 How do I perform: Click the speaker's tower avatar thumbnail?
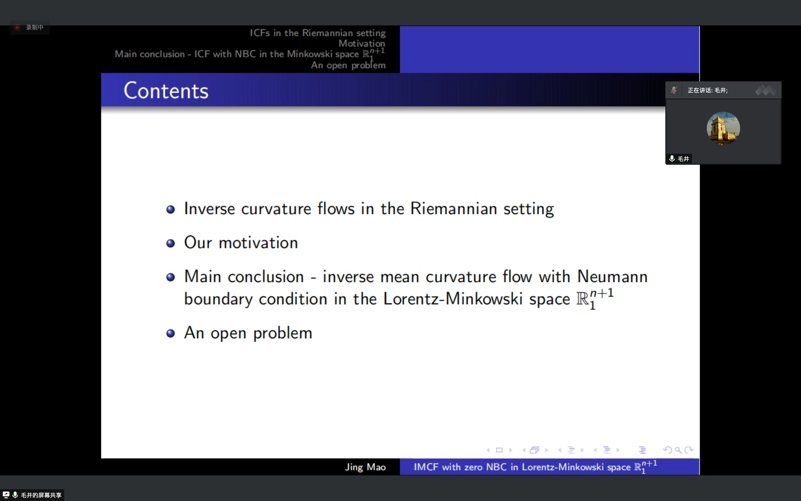(723, 128)
